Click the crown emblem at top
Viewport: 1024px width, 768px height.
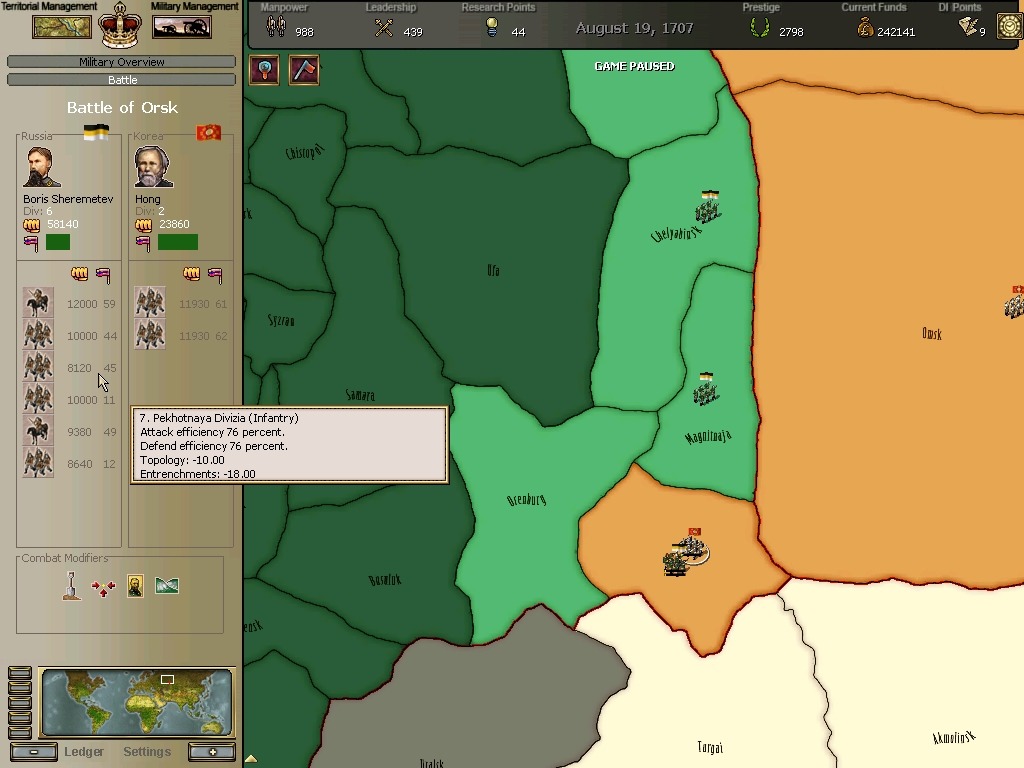click(120, 26)
